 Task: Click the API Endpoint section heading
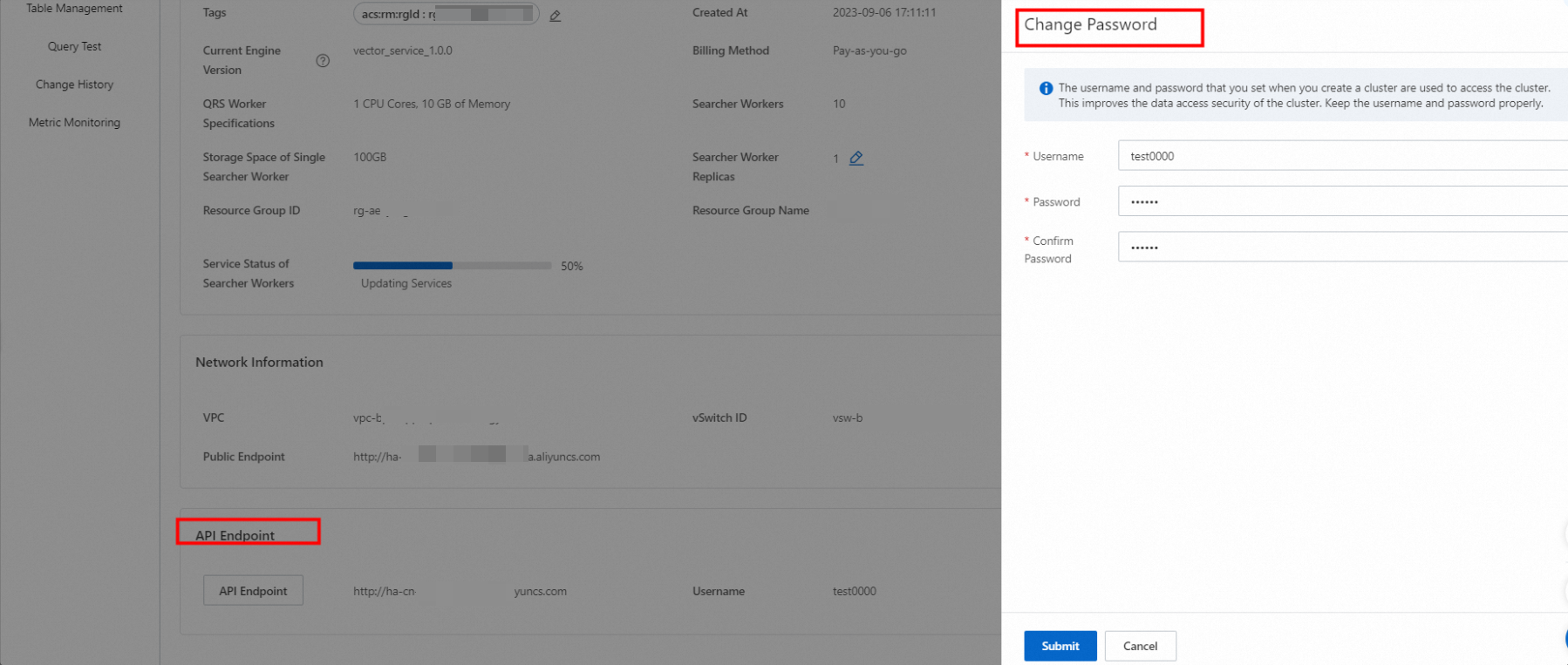[x=235, y=535]
